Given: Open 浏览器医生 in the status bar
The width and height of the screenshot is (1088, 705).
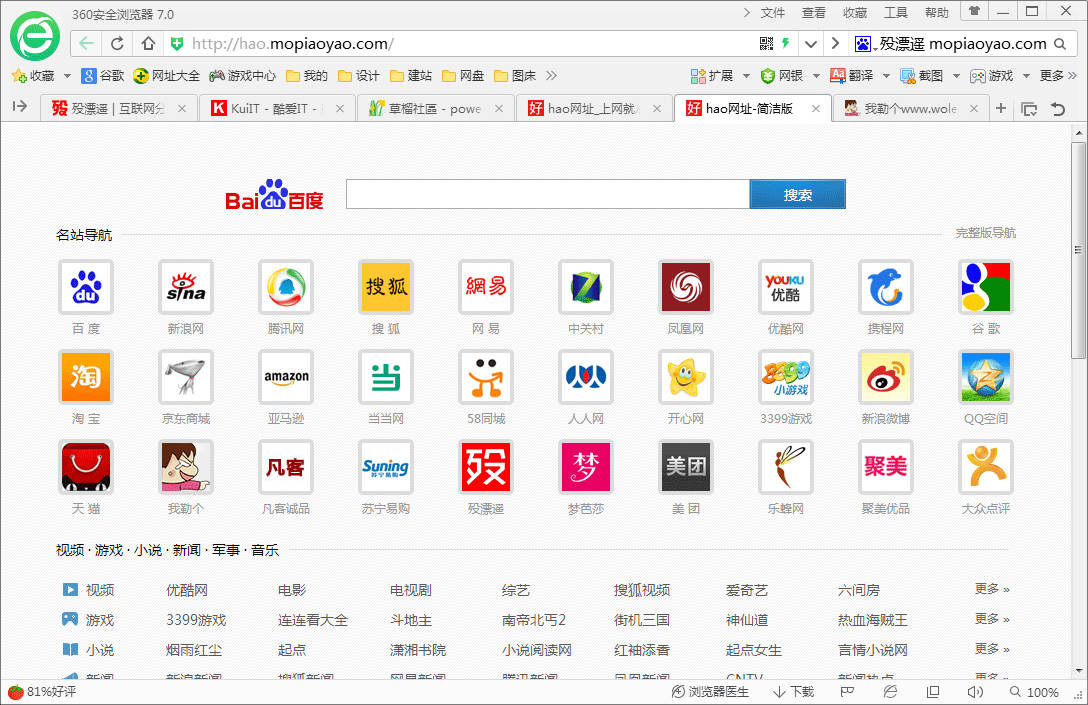Looking at the screenshot, I should (x=711, y=692).
